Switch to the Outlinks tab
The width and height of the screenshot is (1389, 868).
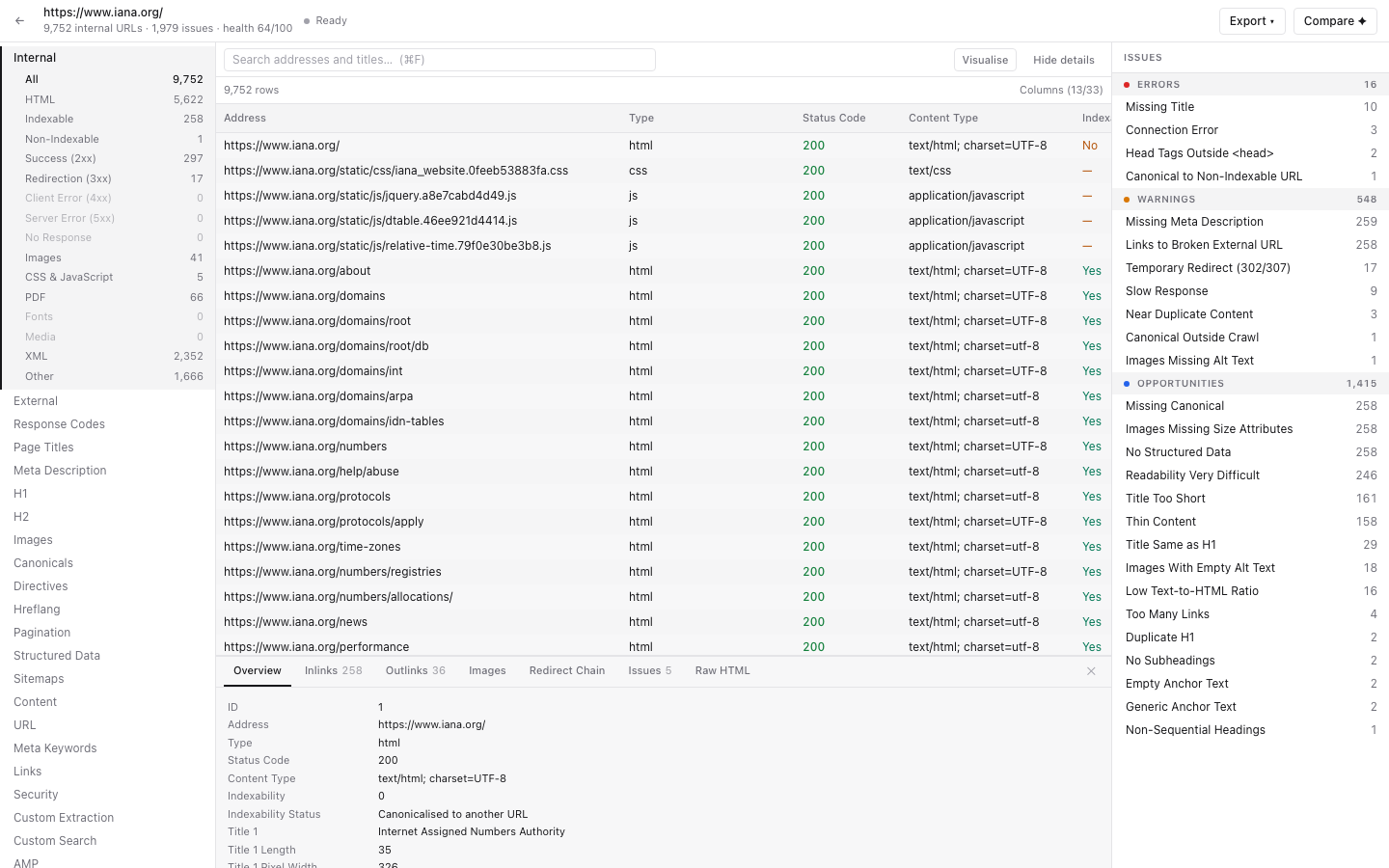(x=416, y=671)
